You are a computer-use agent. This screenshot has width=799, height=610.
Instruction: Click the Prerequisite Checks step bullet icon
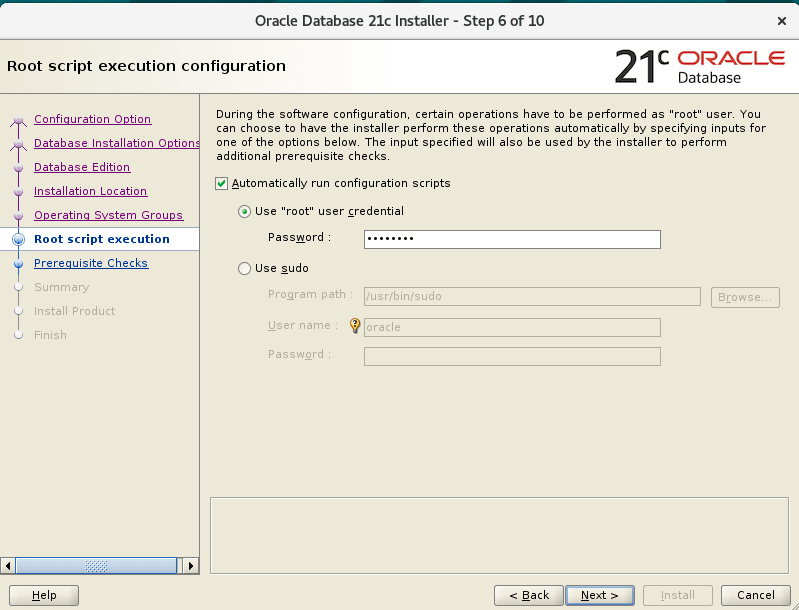point(18,263)
